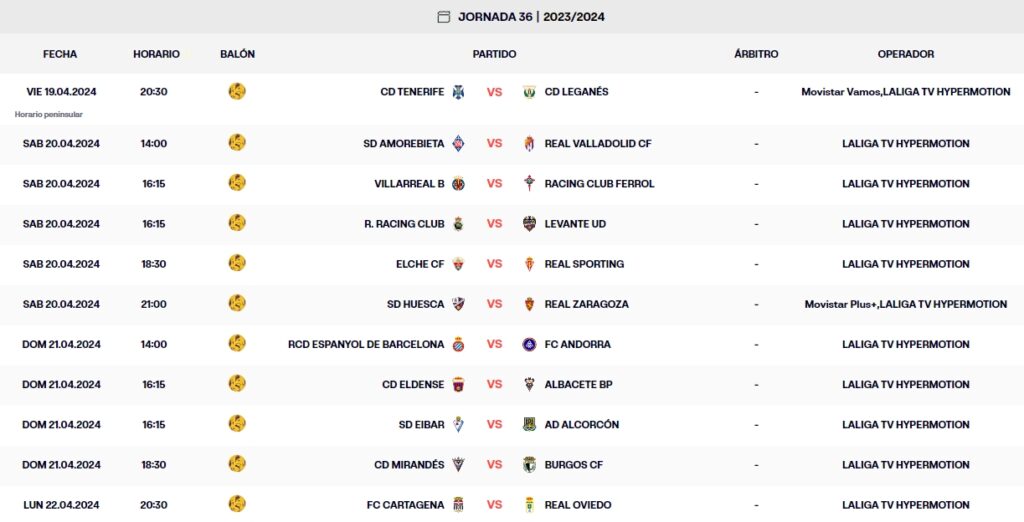
Task: Click the match ball icon for Huesca–Zaragoza
Action: point(237,303)
